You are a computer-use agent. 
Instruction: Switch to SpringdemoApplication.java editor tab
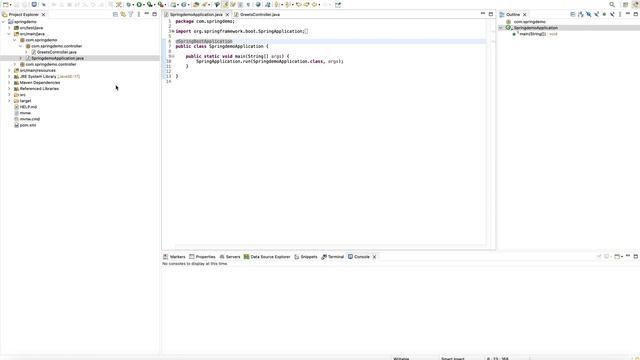click(x=196, y=14)
